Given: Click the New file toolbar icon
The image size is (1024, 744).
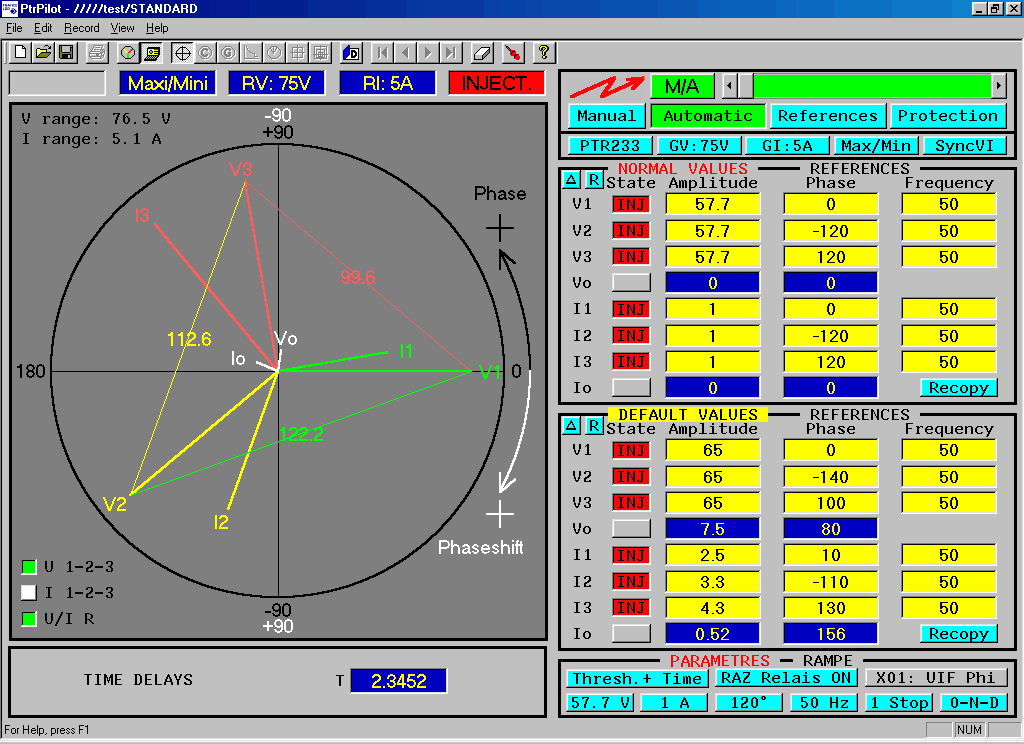Looking at the screenshot, I should [20, 52].
